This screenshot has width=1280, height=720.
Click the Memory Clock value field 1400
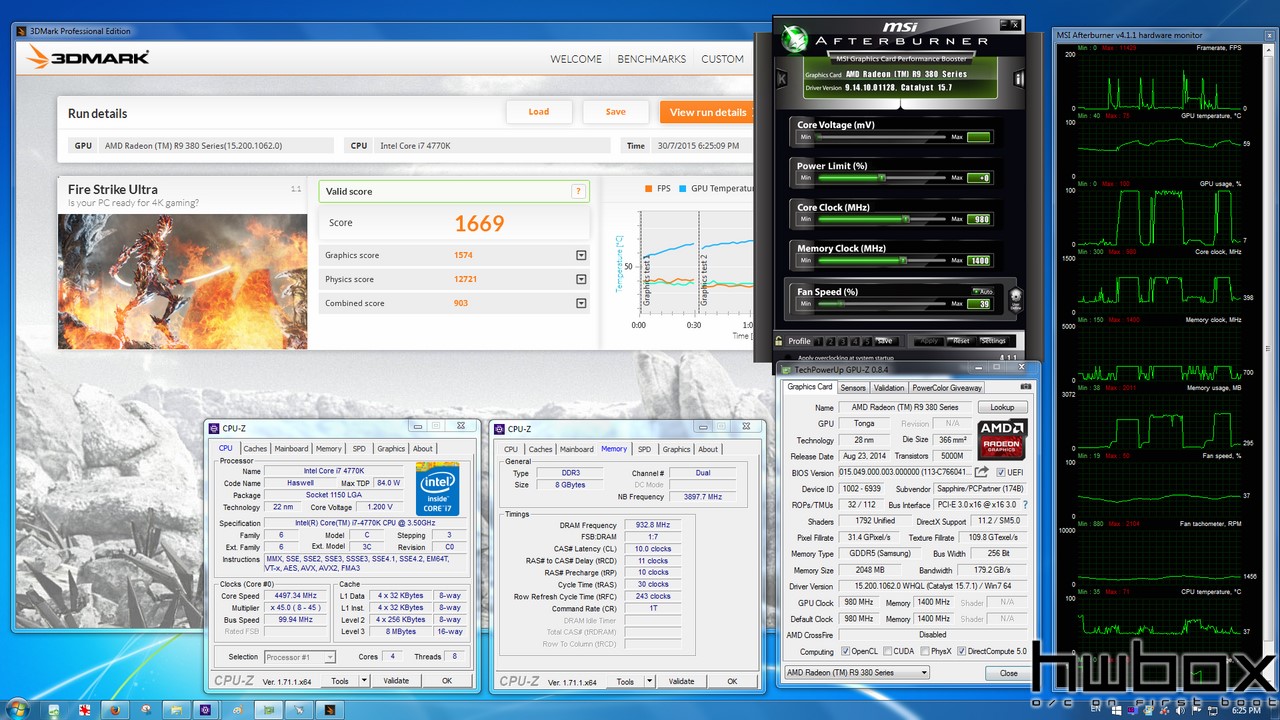978,261
